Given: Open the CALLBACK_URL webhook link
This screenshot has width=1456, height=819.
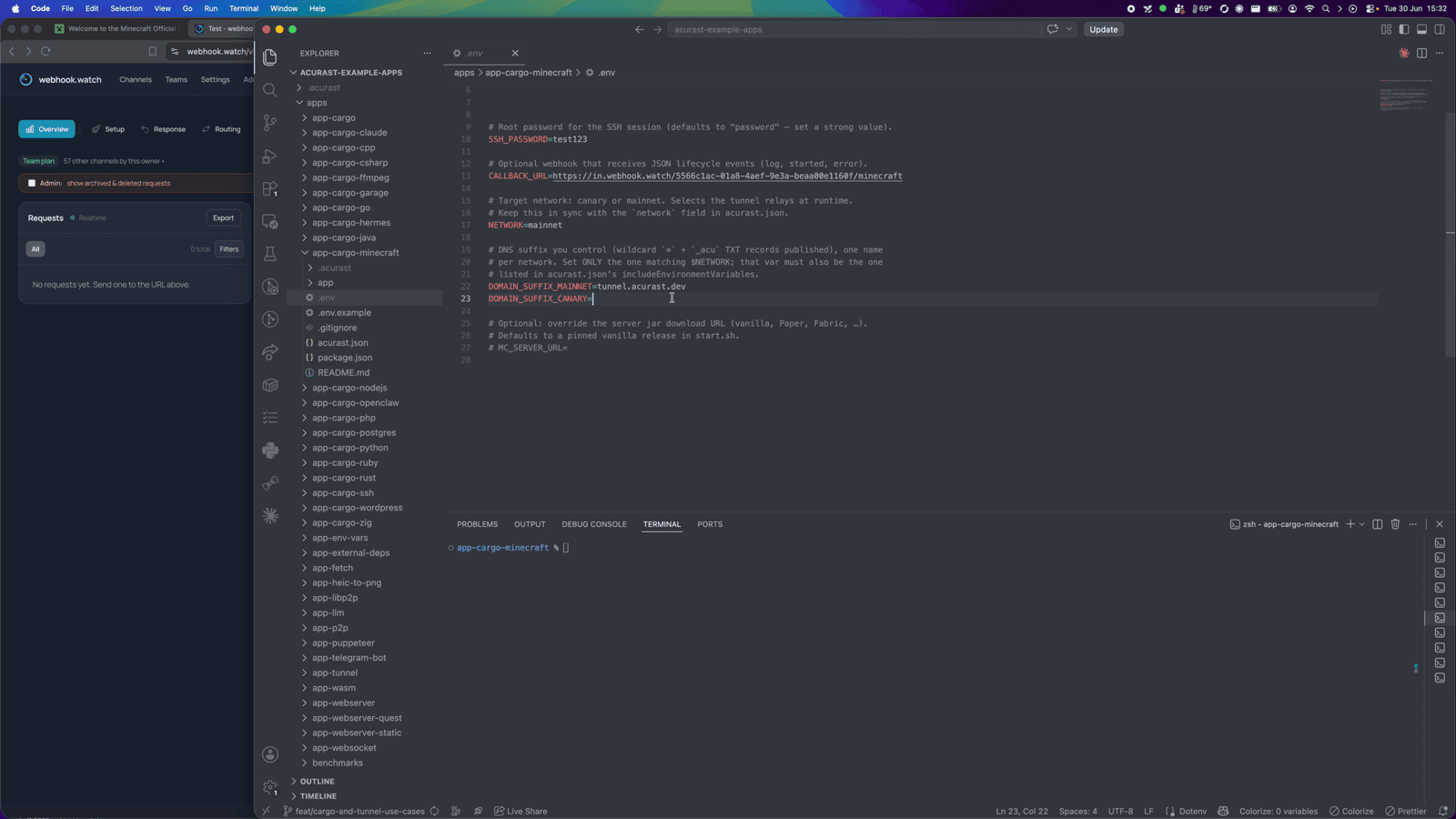Looking at the screenshot, I should [727, 177].
